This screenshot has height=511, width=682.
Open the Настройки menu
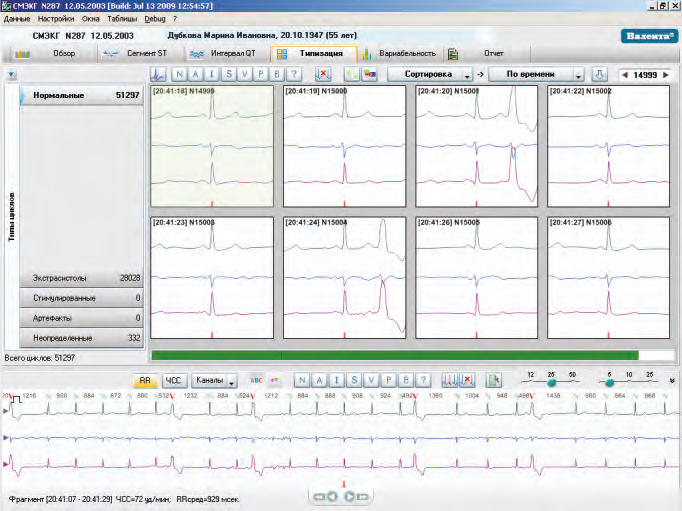[x=56, y=19]
